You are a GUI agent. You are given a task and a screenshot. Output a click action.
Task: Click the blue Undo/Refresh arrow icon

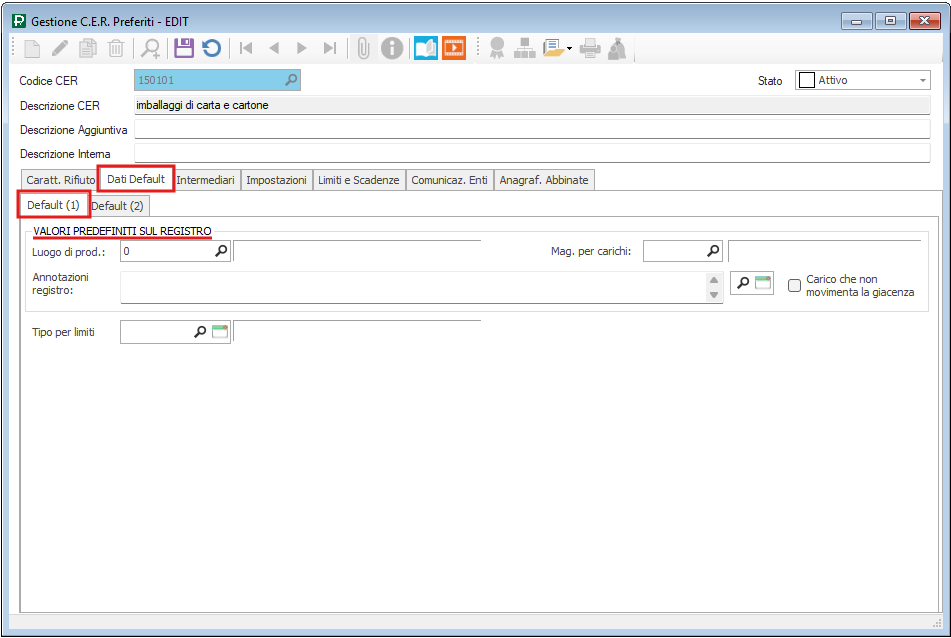[x=211, y=48]
